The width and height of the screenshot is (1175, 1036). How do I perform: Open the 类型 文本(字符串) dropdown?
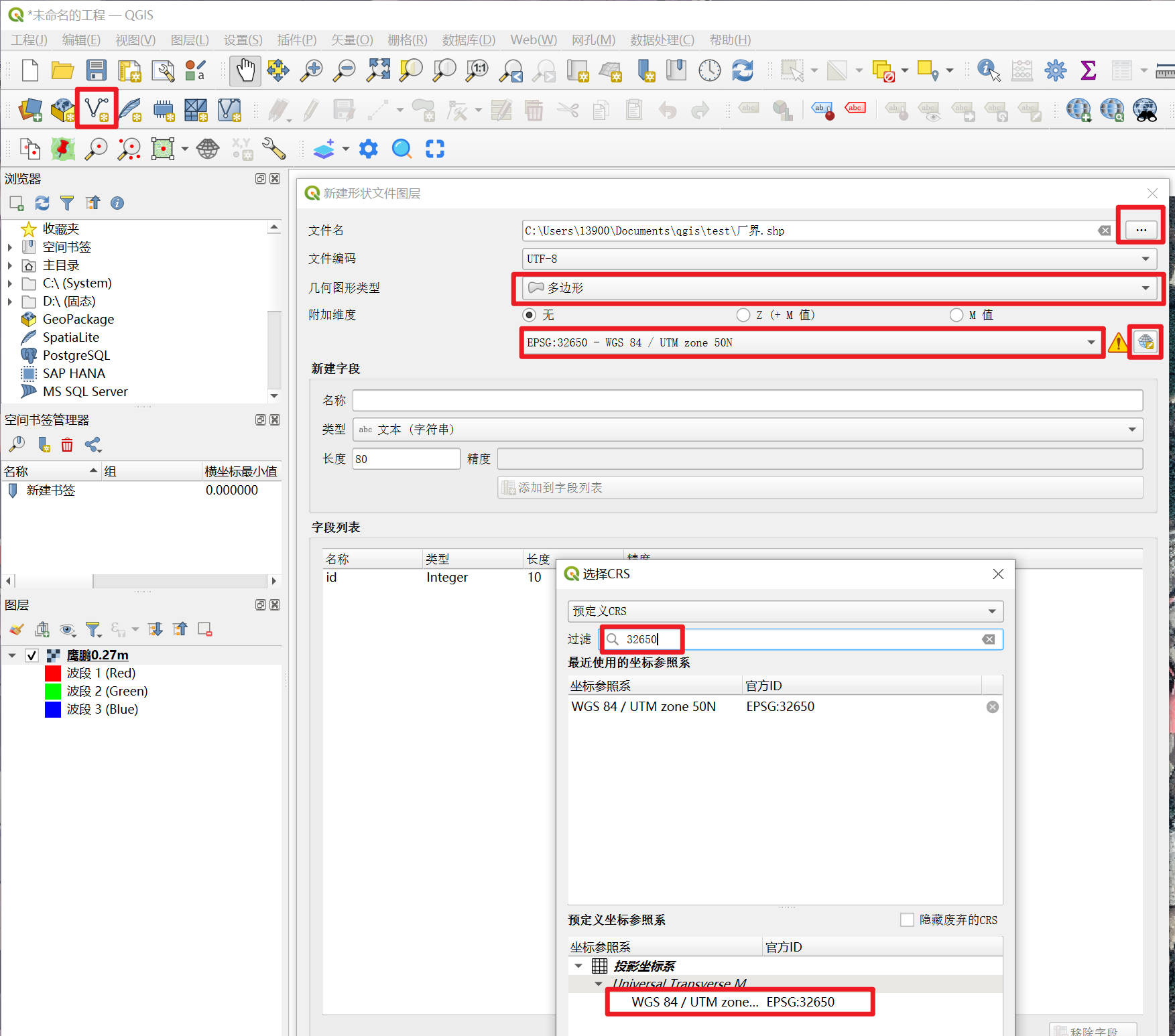(x=747, y=430)
